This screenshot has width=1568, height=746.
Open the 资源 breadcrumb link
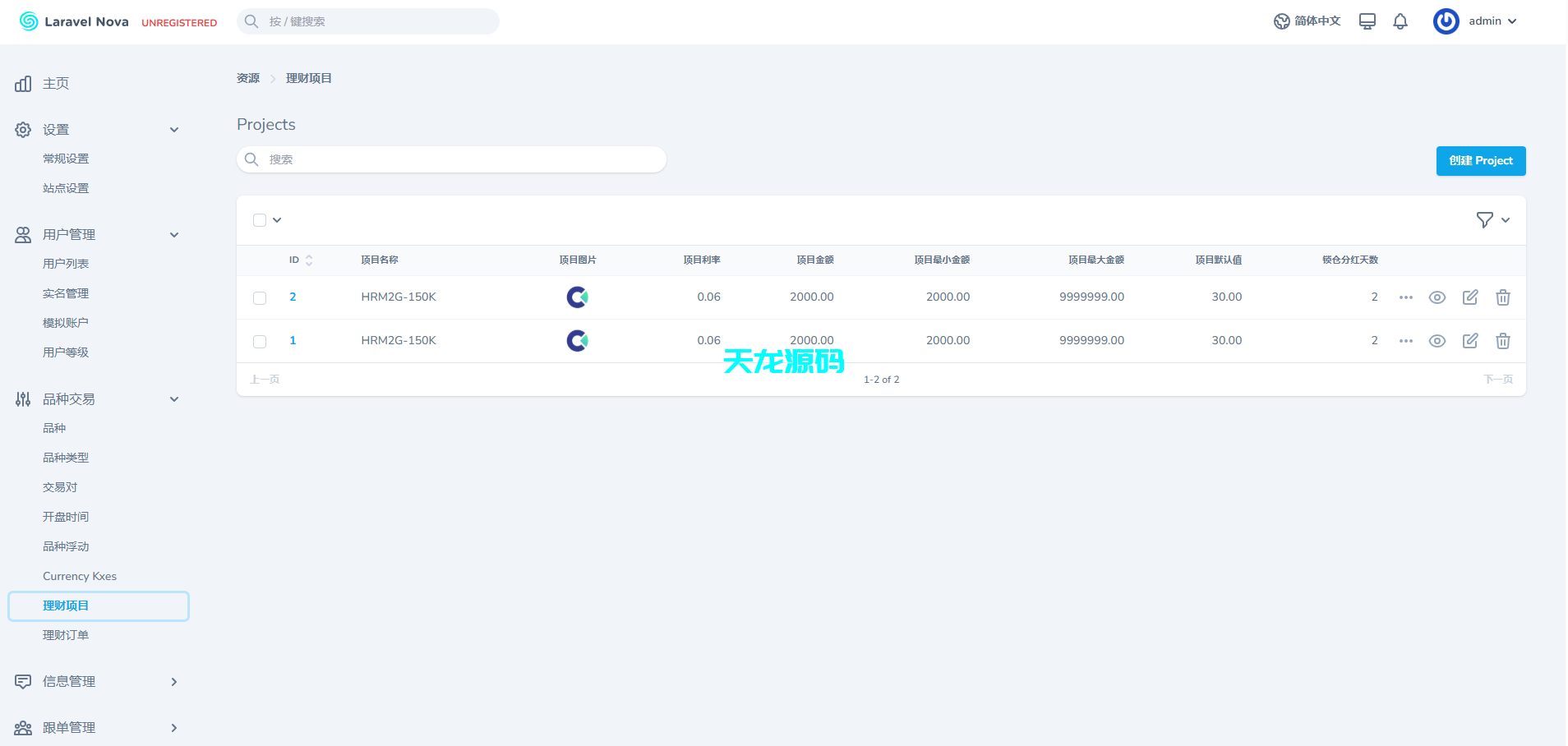248,77
